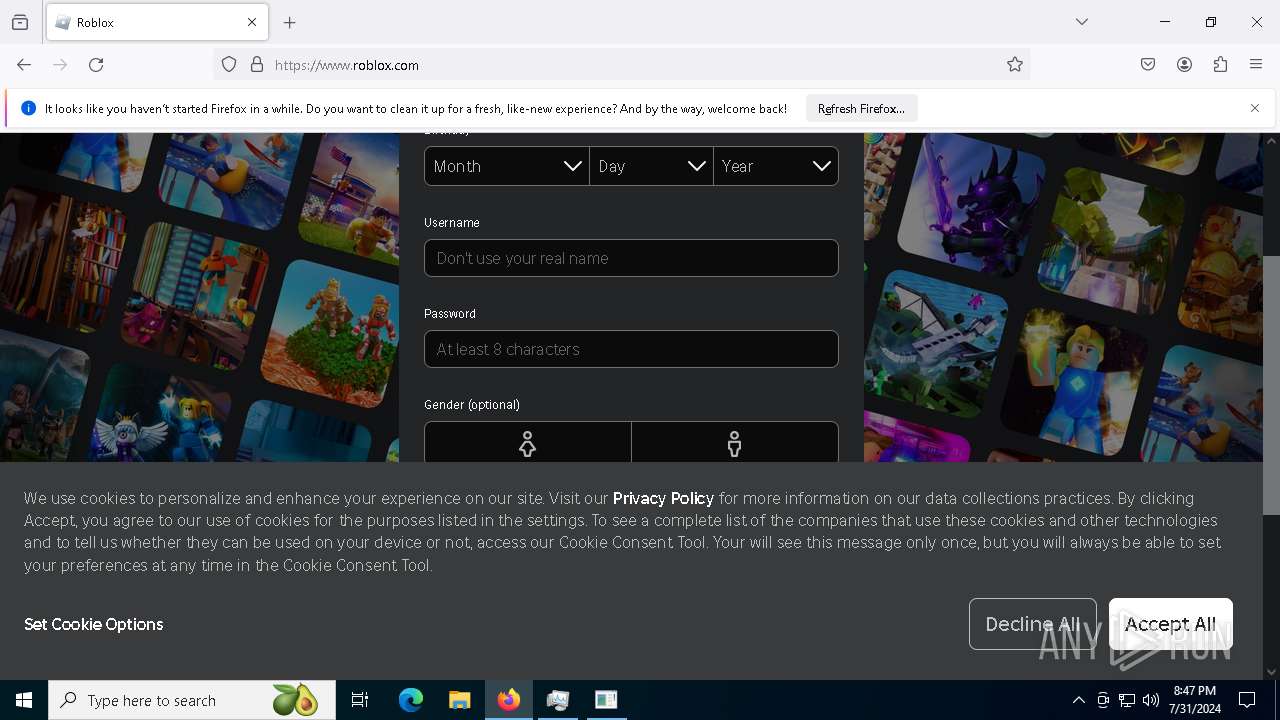Open the Firefox account icon
The height and width of the screenshot is (720, 1280).
(1184, 65)
